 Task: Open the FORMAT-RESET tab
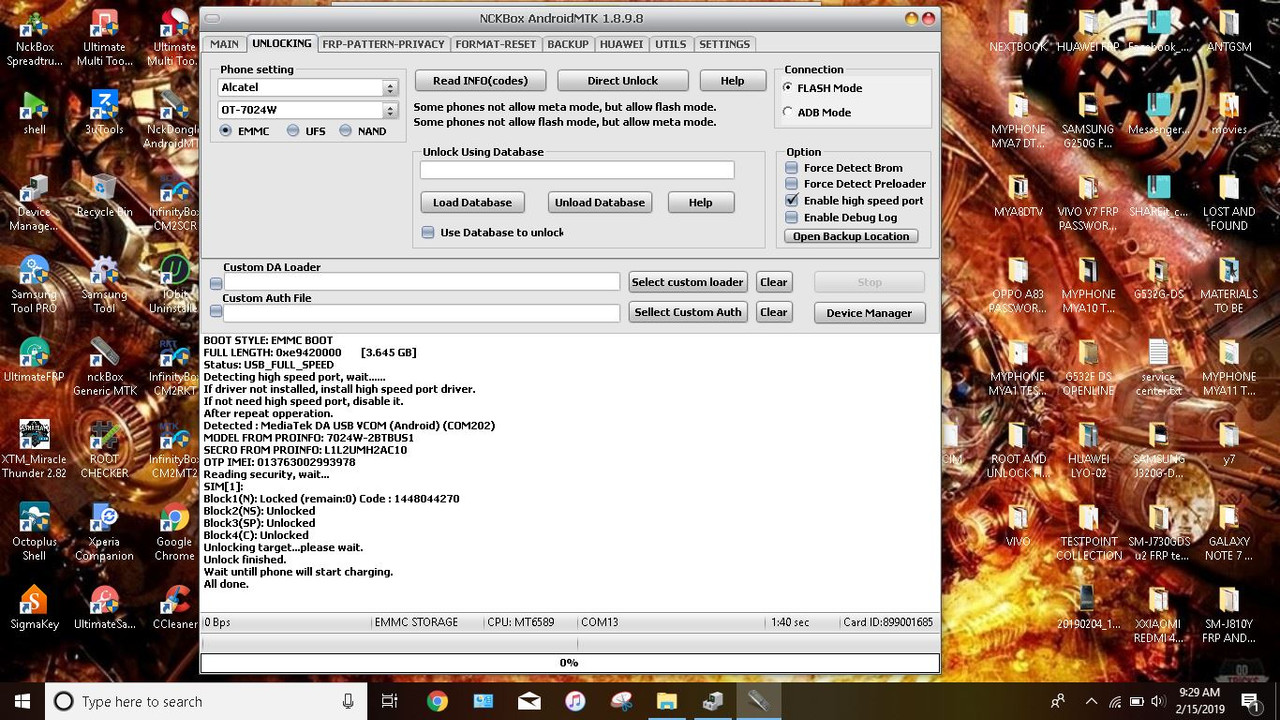pyautogui.click(x=496, y=44)
